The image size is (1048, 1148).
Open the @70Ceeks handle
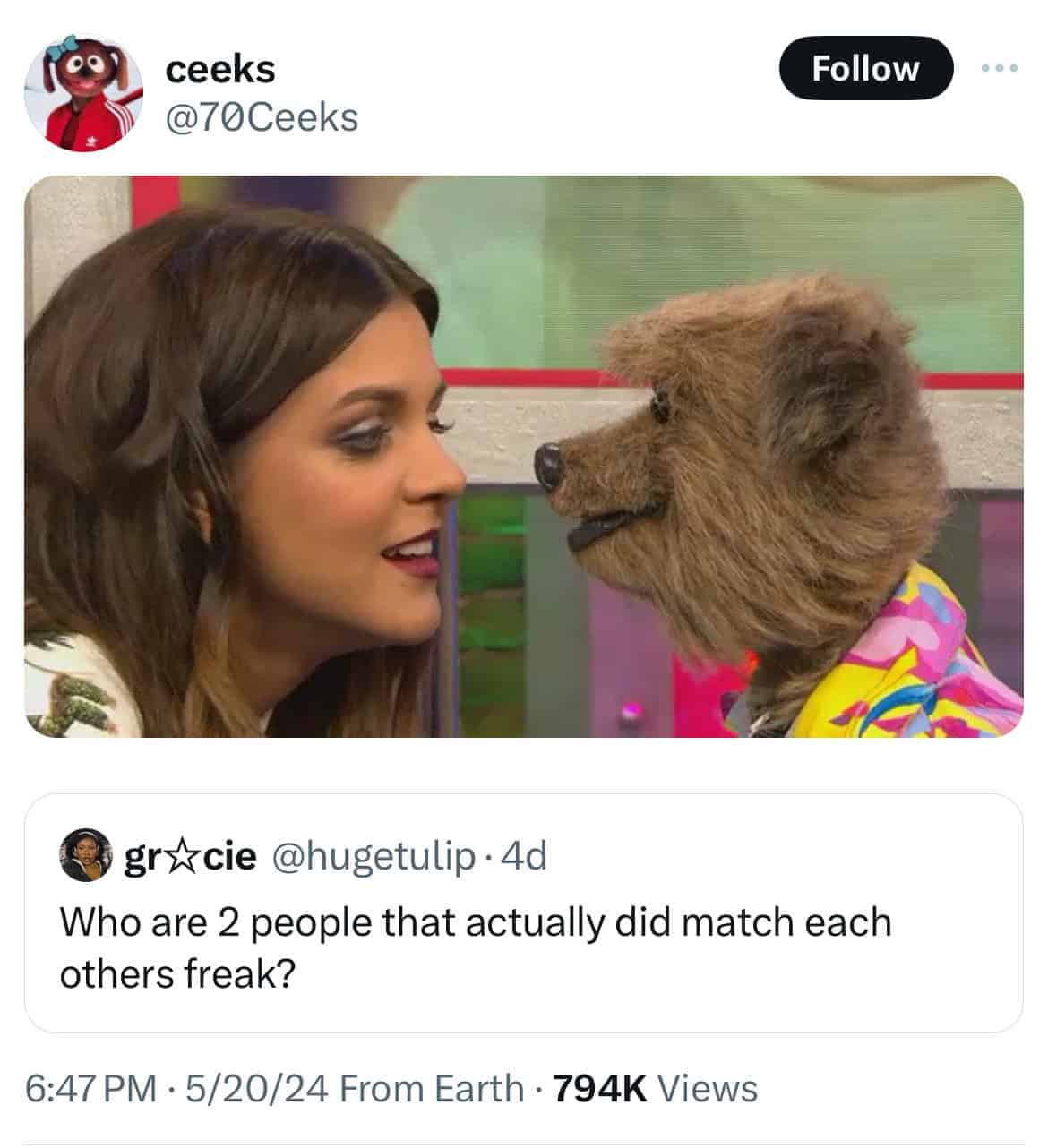coord(262,117)
